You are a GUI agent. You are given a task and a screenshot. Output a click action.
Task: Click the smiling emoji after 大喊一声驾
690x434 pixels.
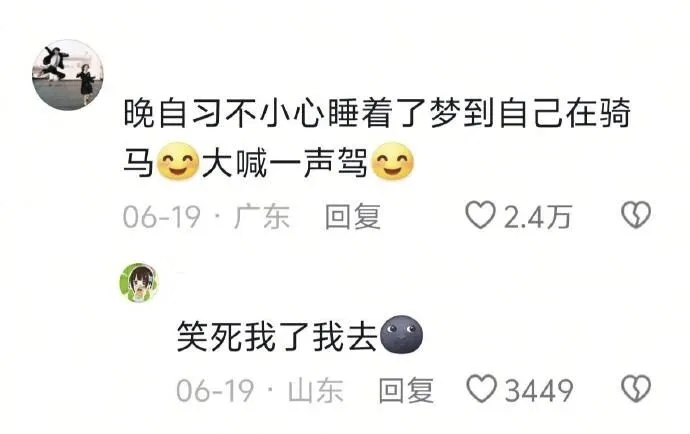(x=393, y=162)
